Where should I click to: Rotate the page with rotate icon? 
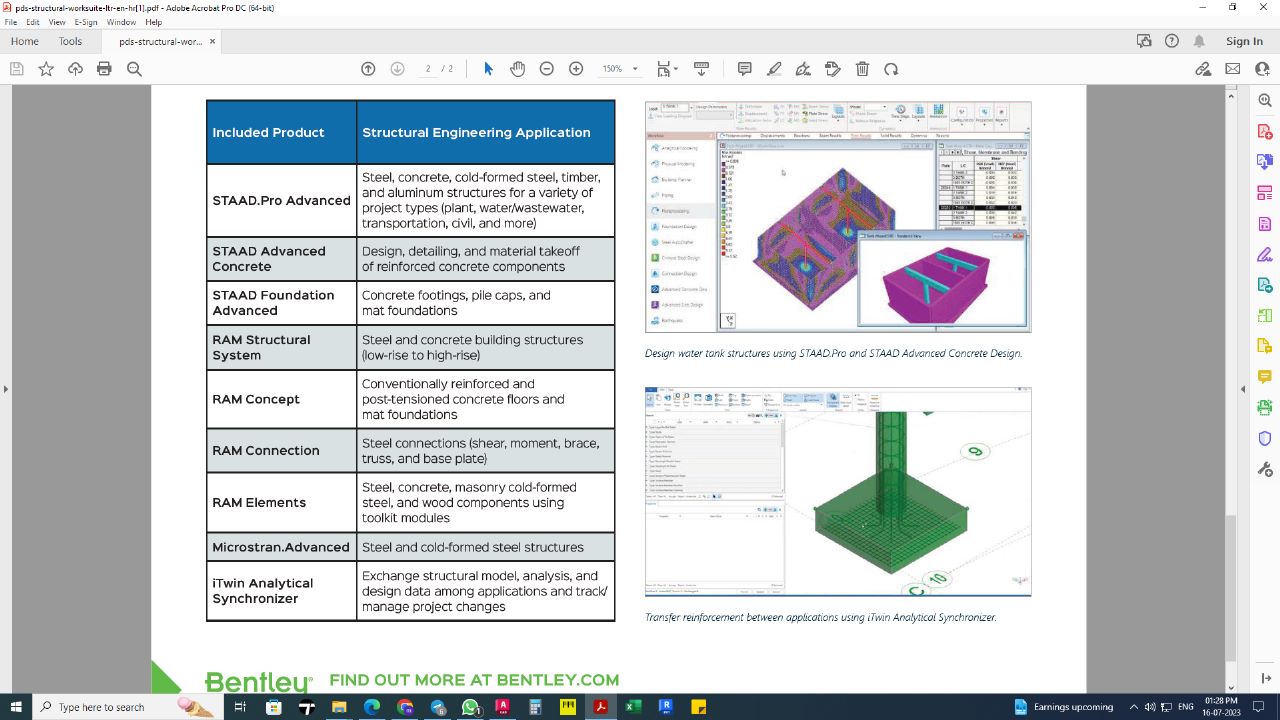click(x=891, y=69)
